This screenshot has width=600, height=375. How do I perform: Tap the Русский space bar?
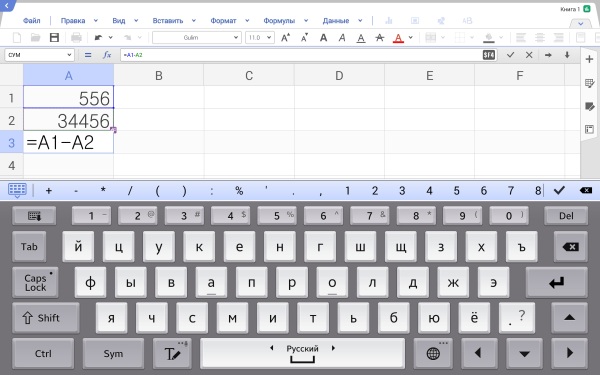[x=302, y=353]
